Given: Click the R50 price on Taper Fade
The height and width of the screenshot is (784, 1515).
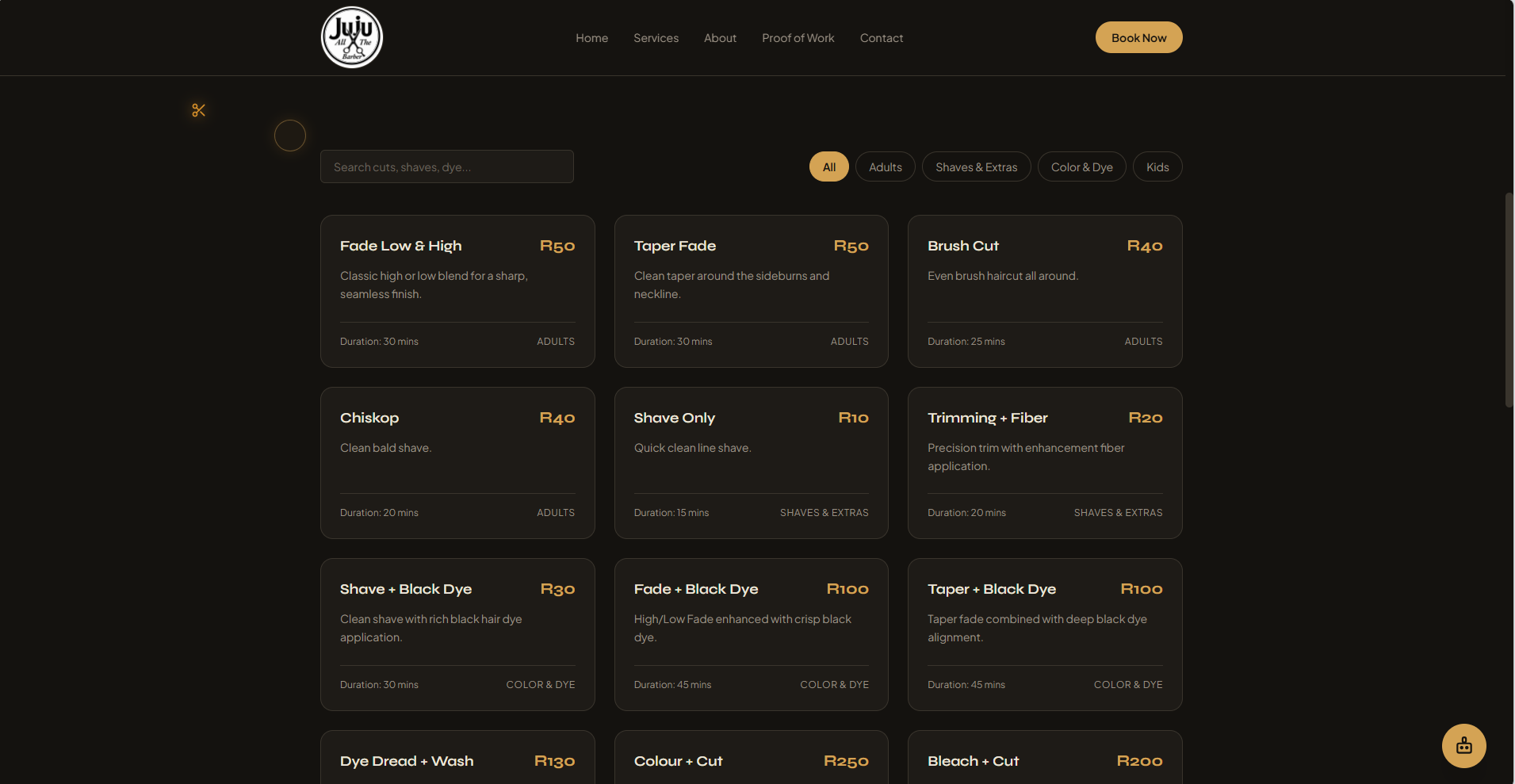Looking at the screenshot, I should [x=851, y=246].
